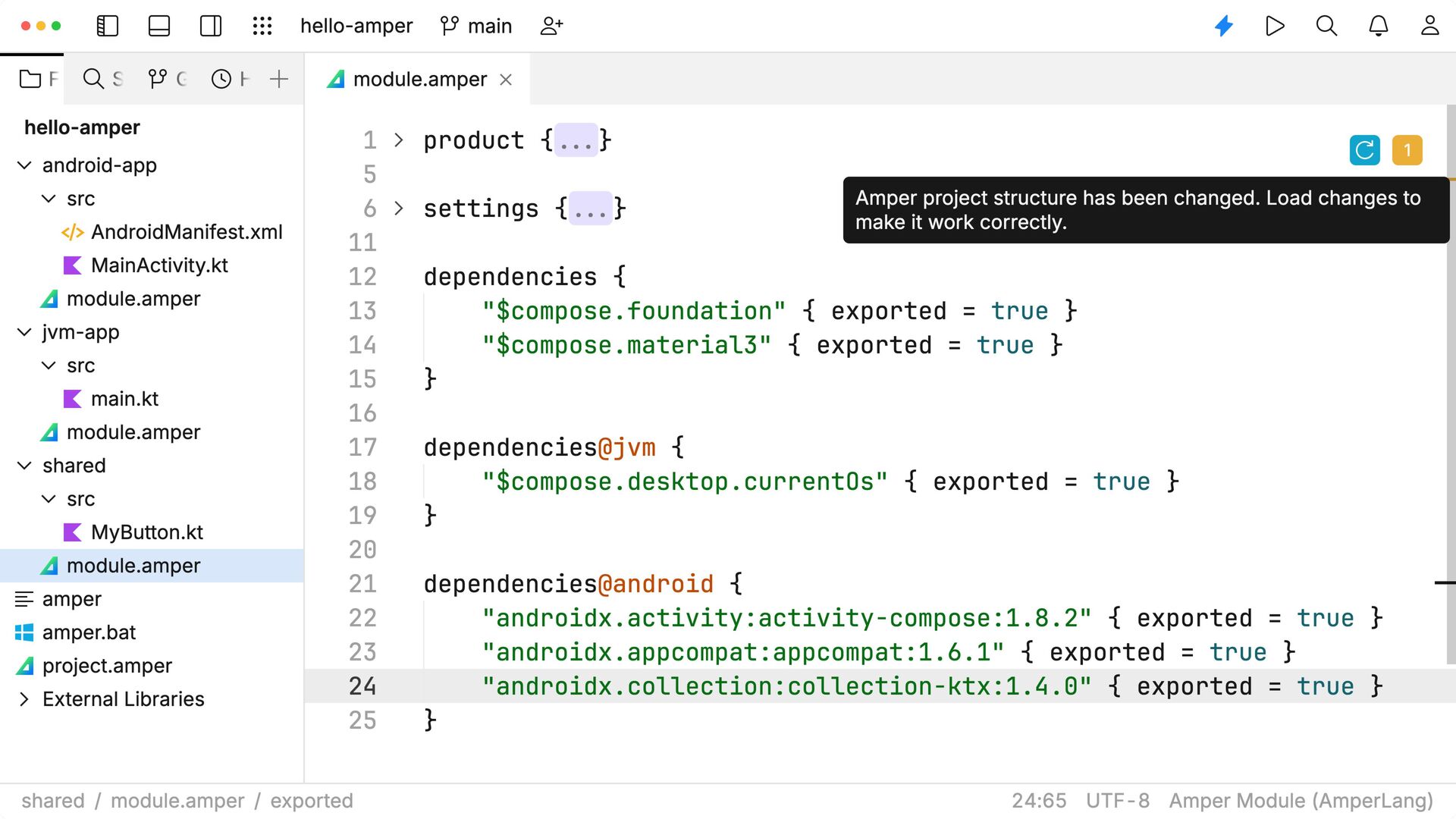The width and height of the screenshot is (1456, 819).
Task: Collapse the jvm-app folder
Action: coord(24,332)
